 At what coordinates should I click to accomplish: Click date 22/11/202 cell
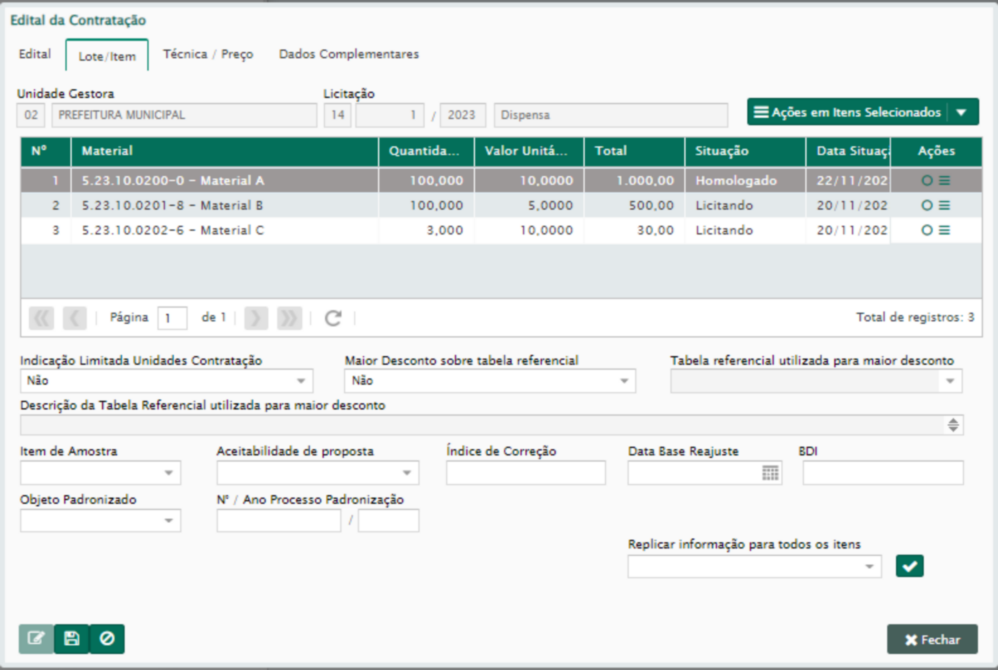[x=848, y=181]
